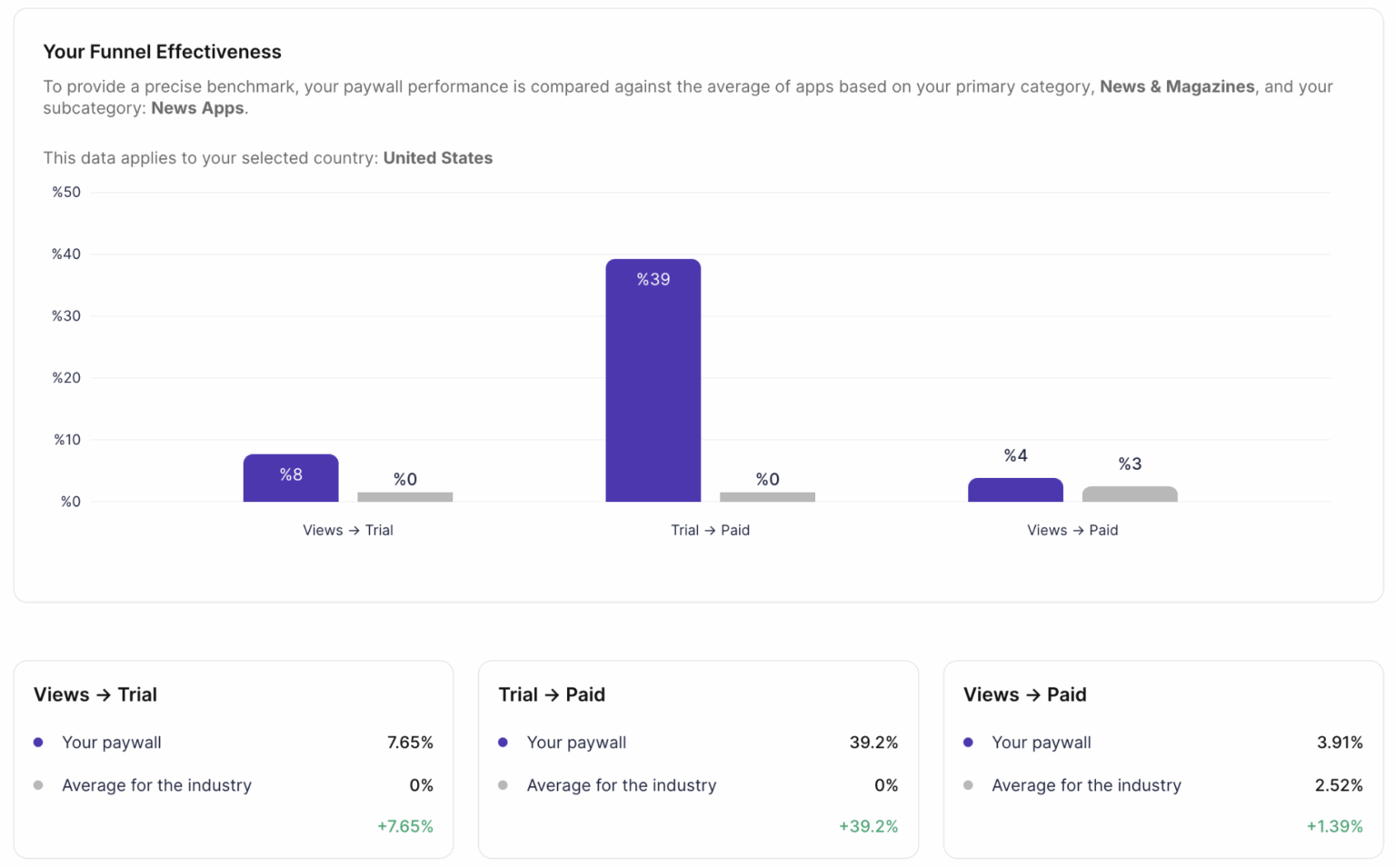Select the News Apps subcategory label
The width and height of the screenshot is (1396, 868).
pyautogui.click(x=197, y=107)
